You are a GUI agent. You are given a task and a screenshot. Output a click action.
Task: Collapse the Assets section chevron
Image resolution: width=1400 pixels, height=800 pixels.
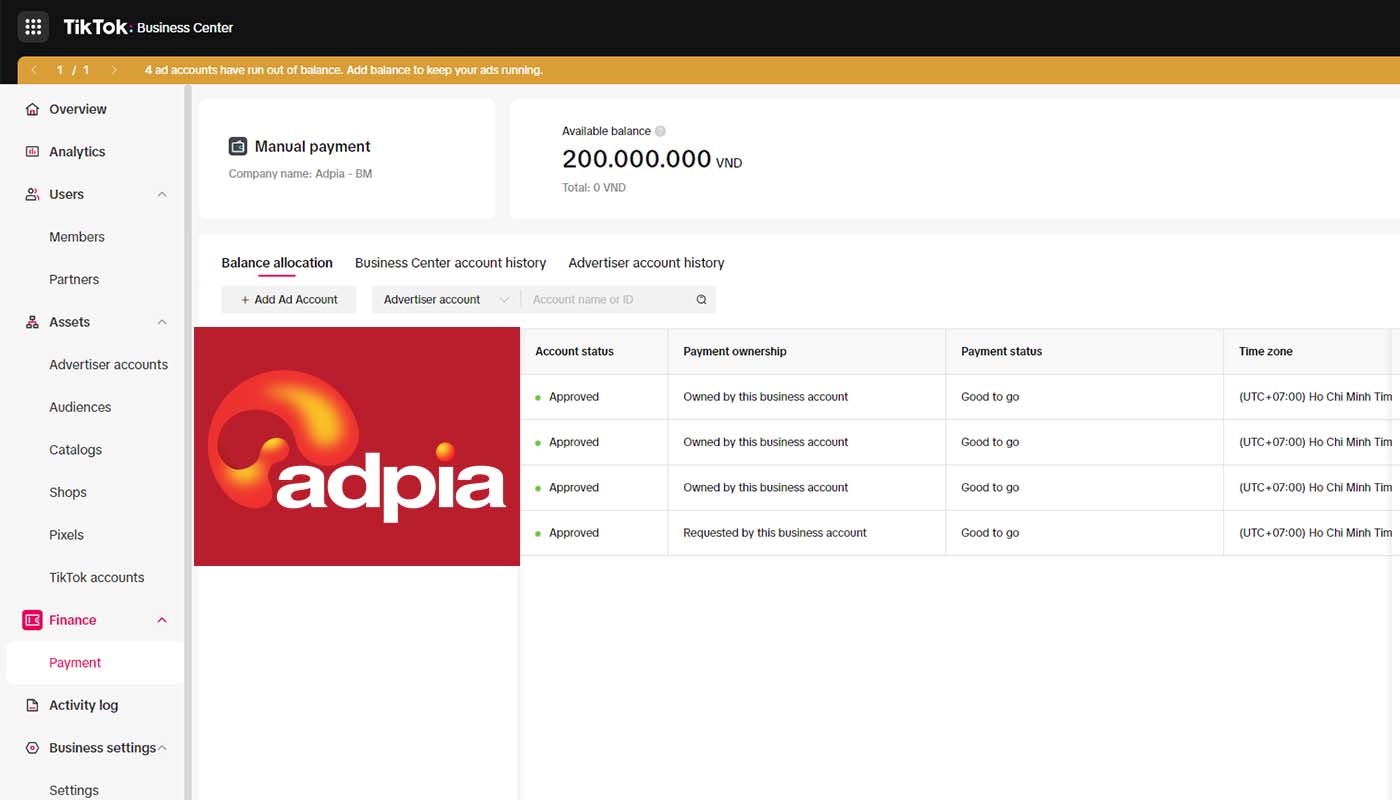coord(162,322)
